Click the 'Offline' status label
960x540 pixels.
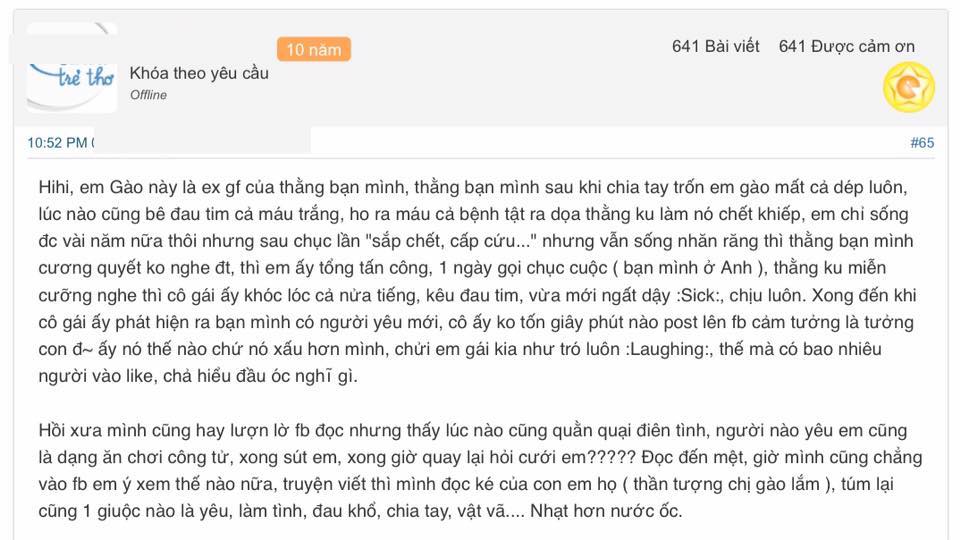pyautogui.click(x=148, y=95)
